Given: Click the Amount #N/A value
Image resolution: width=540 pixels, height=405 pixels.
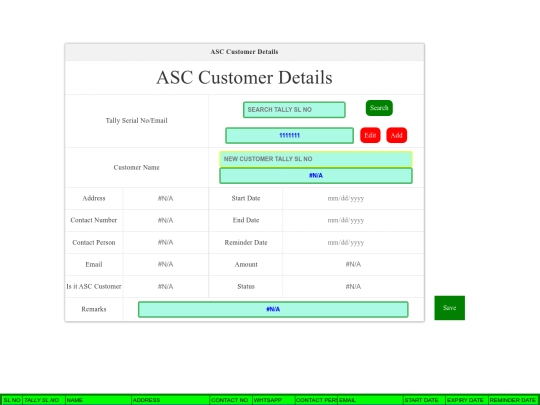Looking at the screenshot, I should (353, 264).
